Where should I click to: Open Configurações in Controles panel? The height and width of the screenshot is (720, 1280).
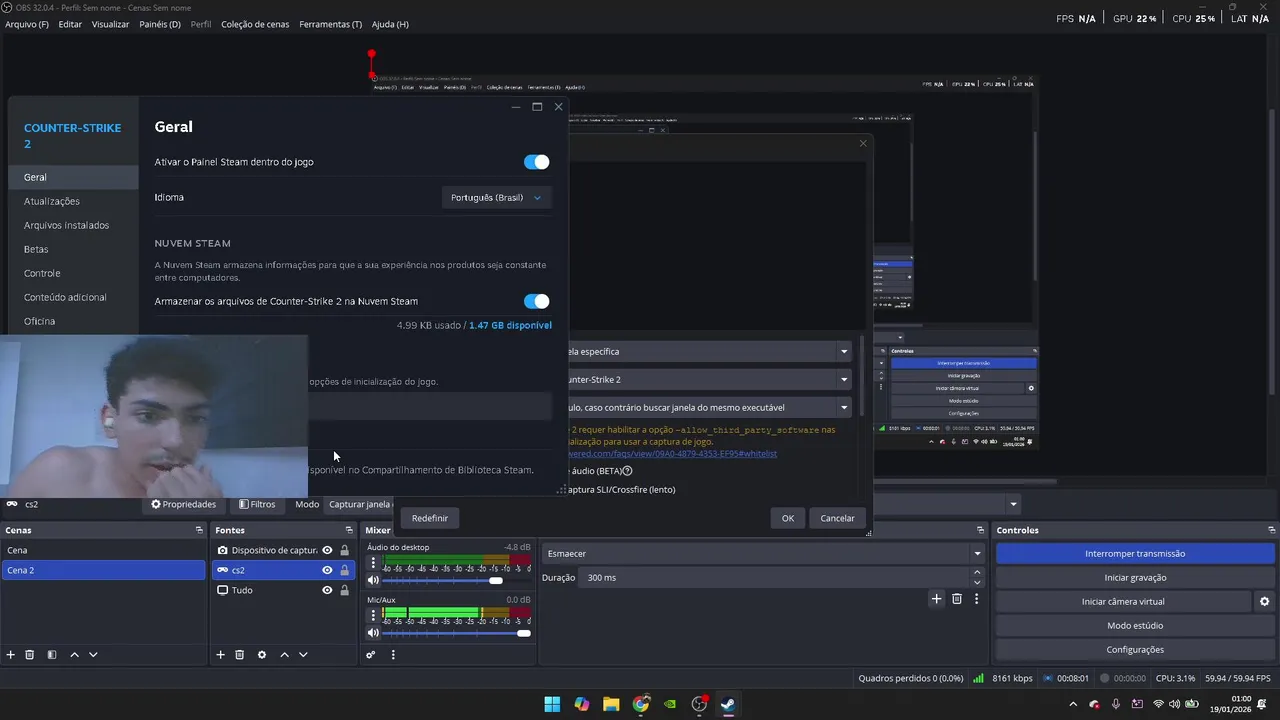pos(1135,649)
